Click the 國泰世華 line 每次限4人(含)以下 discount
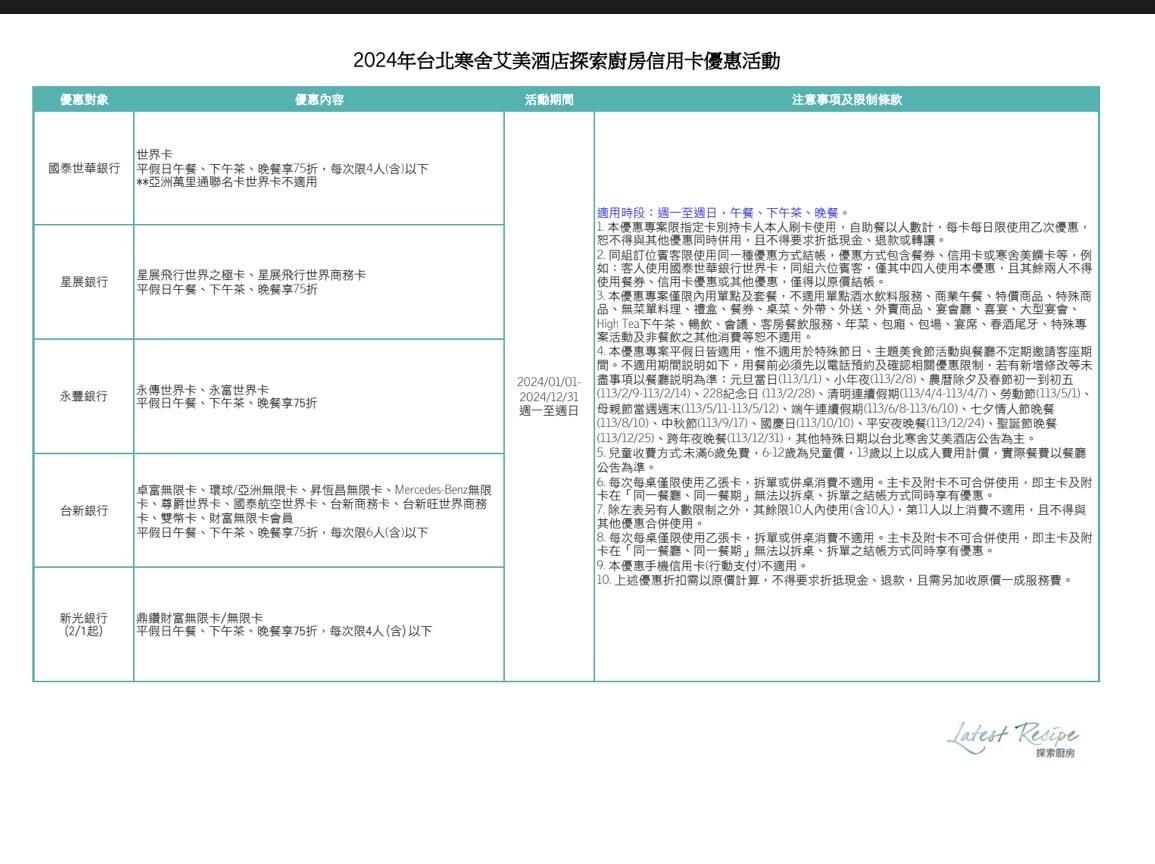This screenshot has height=864, width=1155. 282,169
